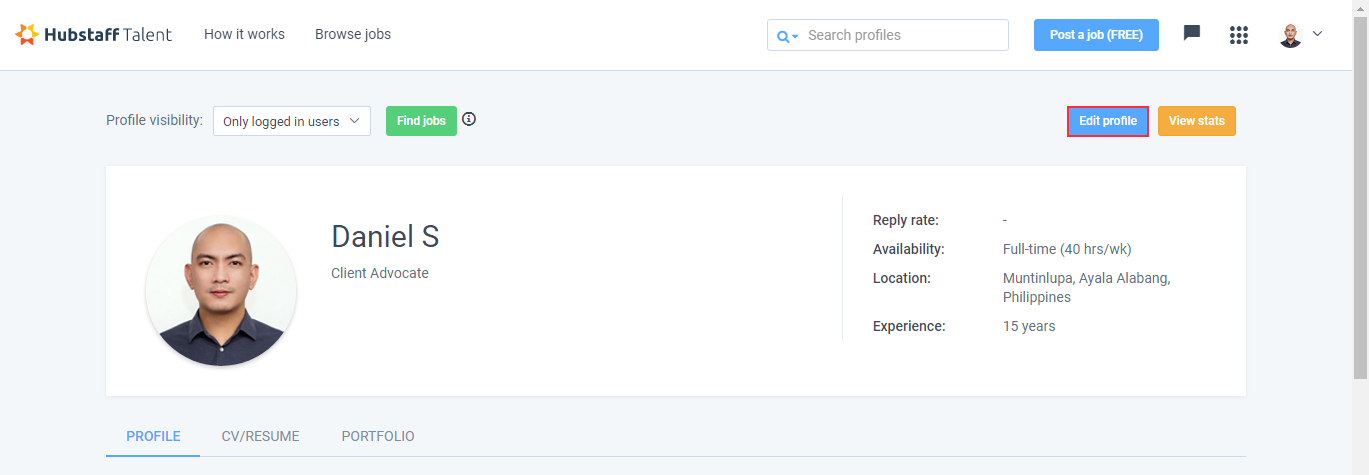Image resolution: width=1369 pixels, height=475 pixels.
Task: Select the PROFILE tab
Action: 153,436
